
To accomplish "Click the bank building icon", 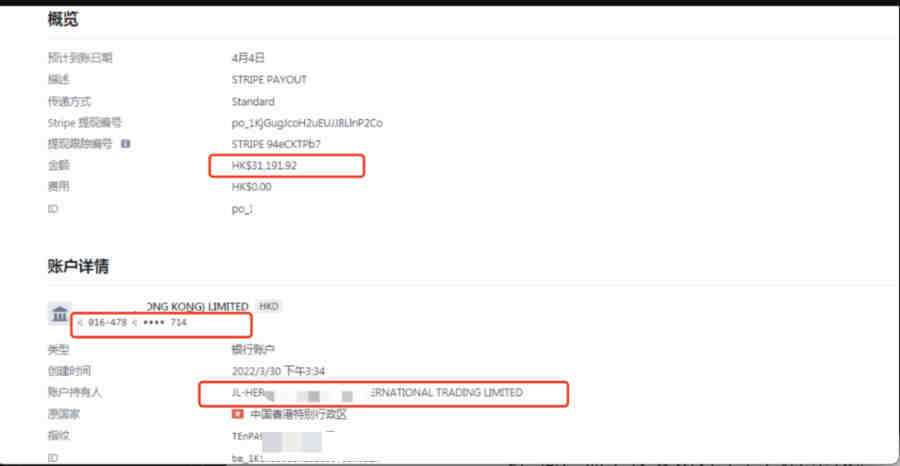I will pos(60,314).
